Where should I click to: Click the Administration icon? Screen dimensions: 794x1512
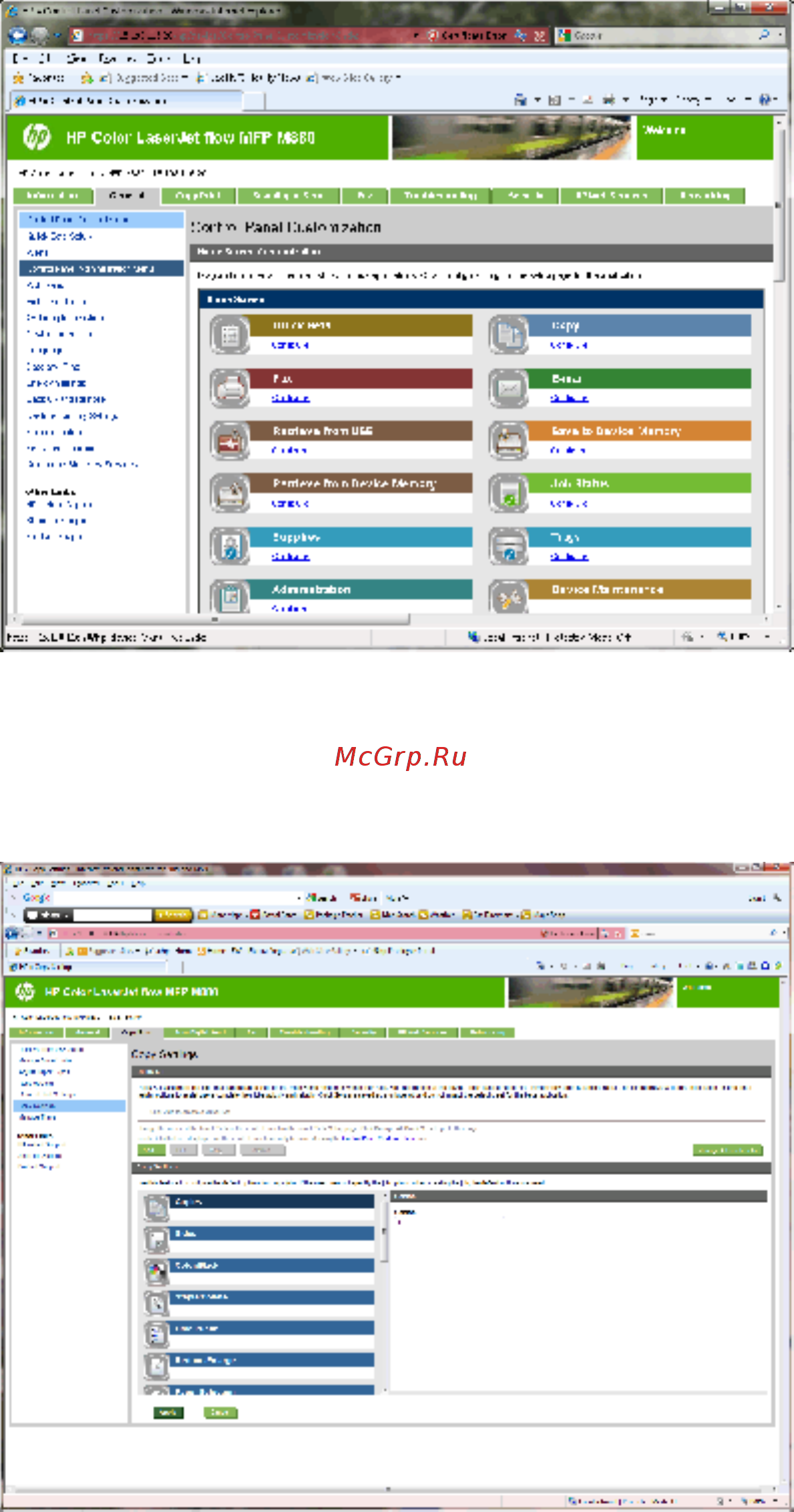coord(230,596)
